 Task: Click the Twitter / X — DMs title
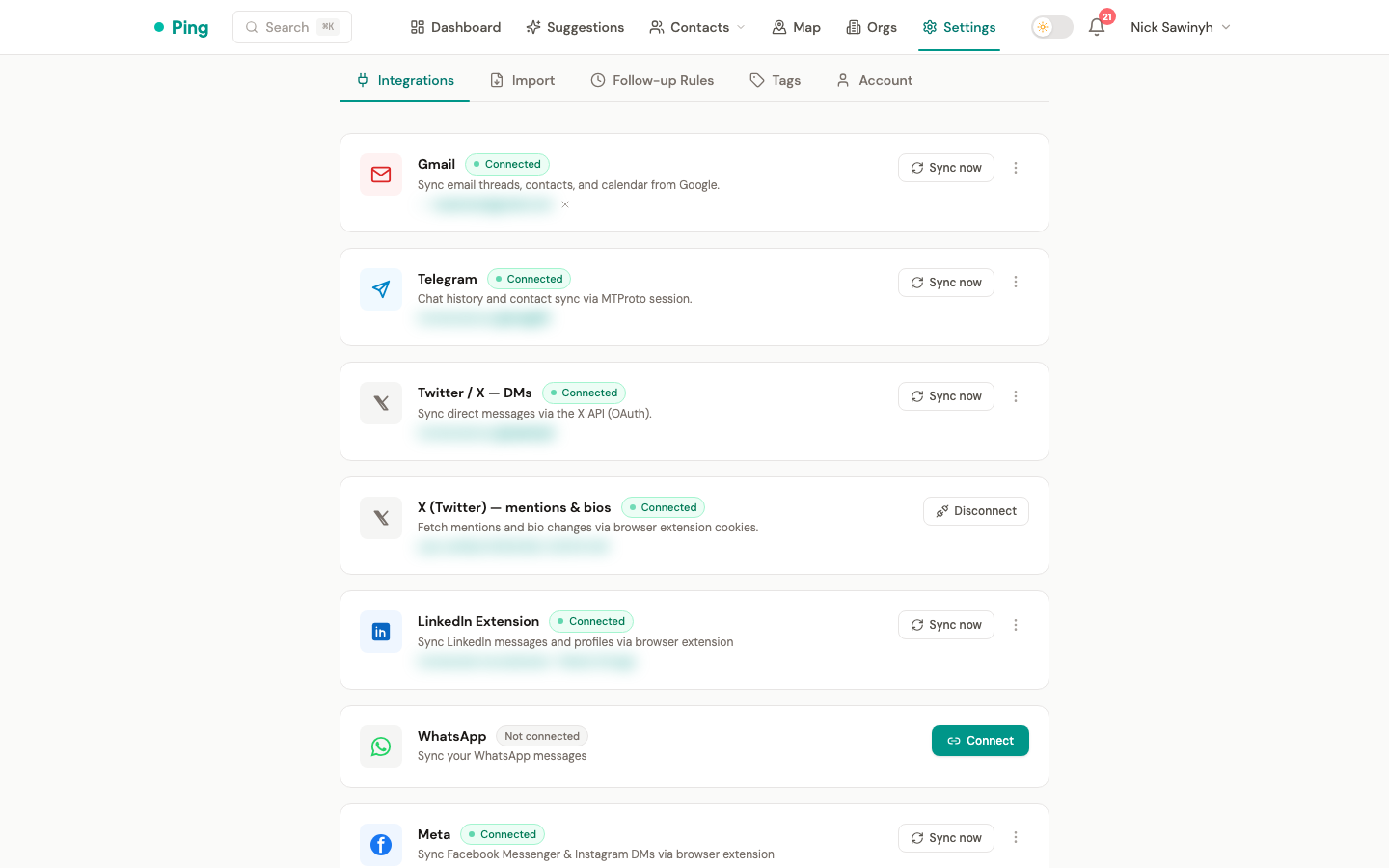475,393
